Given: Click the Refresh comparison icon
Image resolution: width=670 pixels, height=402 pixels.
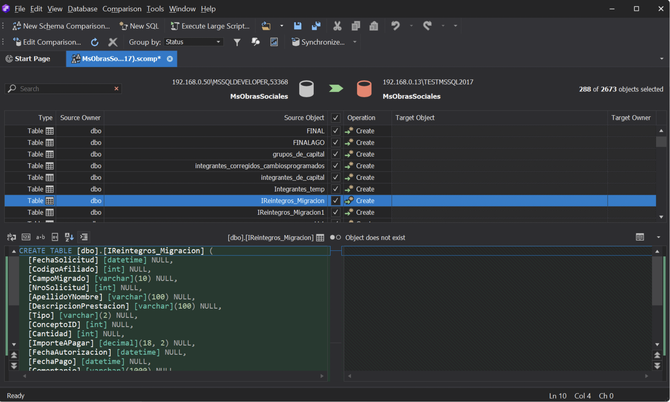Looking at the screenshot, I should pyautogui.click(x=95, y=43).
